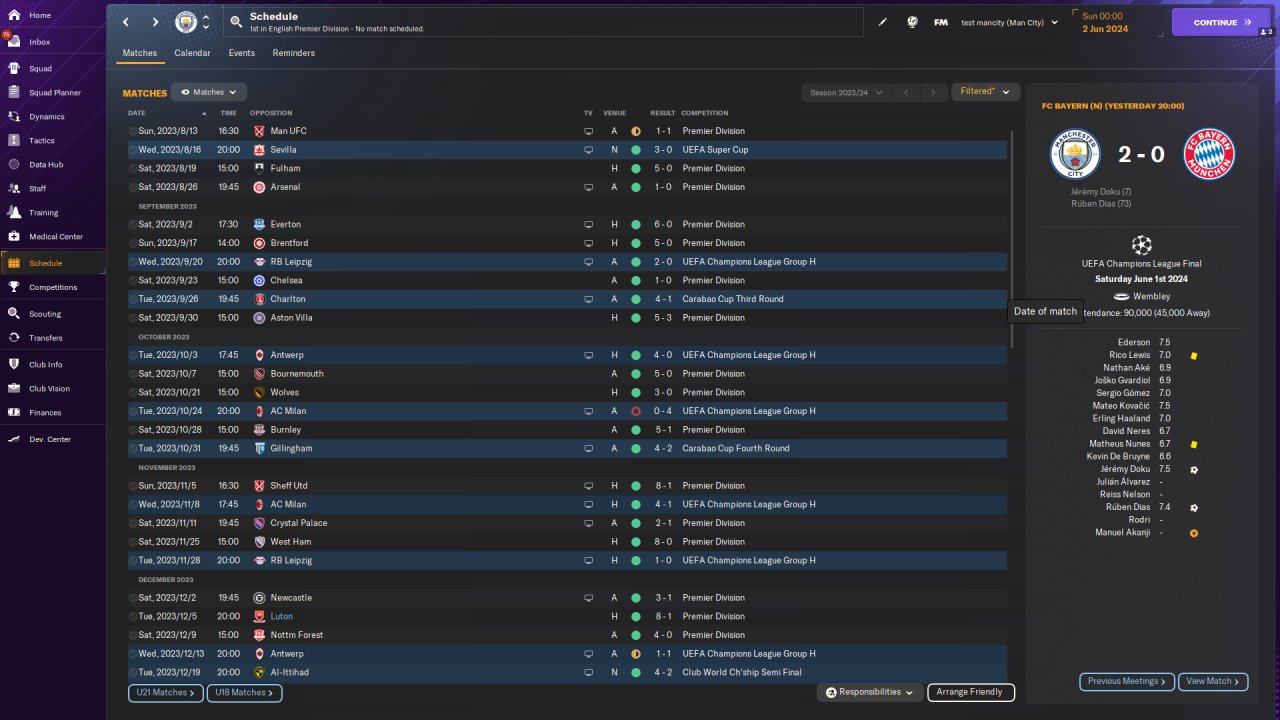
Task: Open the Scouting section
Action: click(x=45, y=314)
